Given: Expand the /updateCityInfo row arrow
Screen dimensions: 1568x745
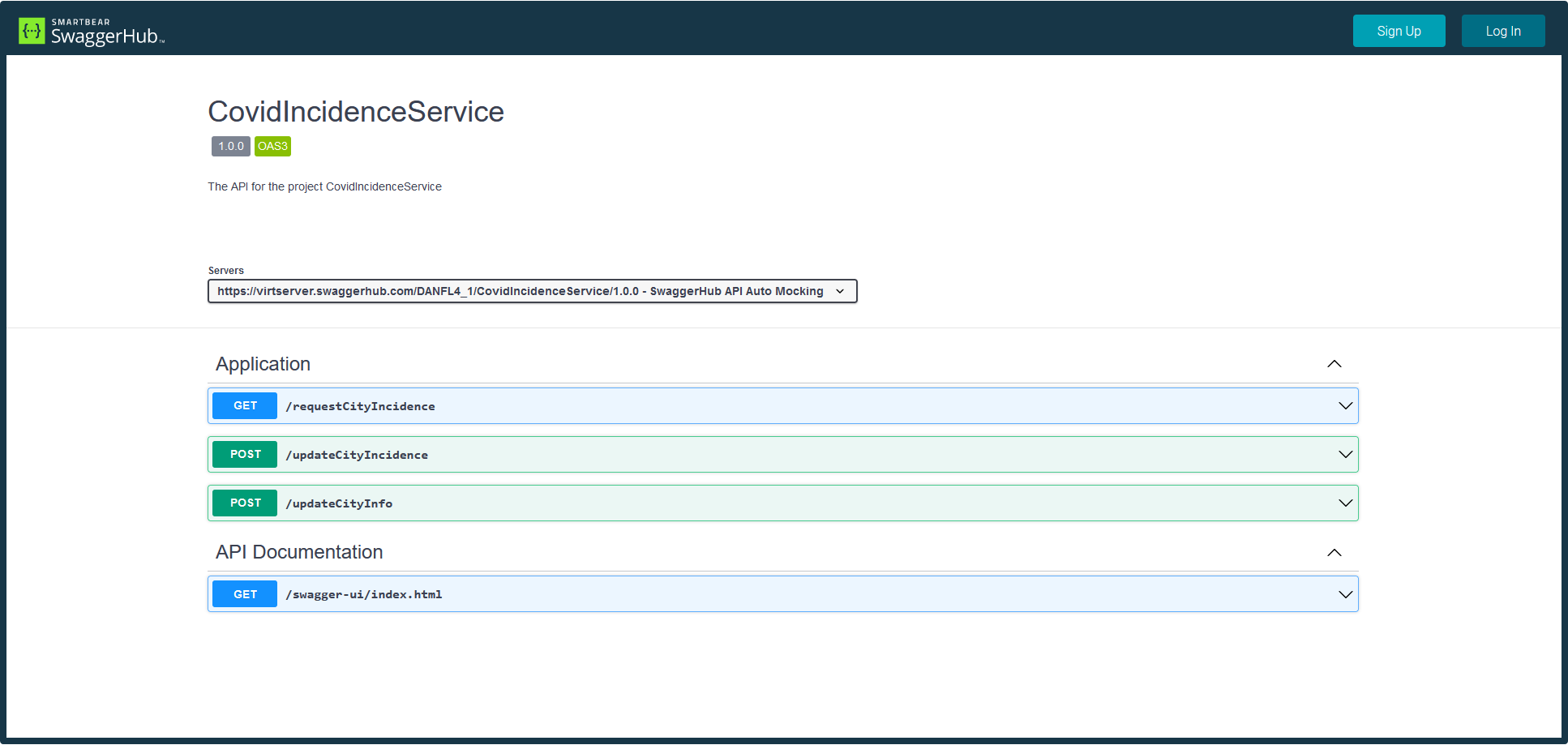Looking at the screenshot, I should [x=1346, y=503].
